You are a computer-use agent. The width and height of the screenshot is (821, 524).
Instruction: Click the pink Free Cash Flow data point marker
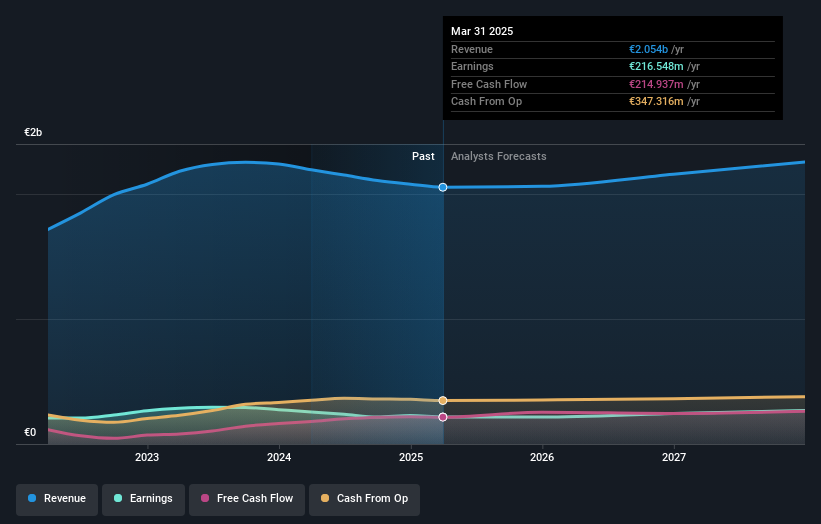443,417
